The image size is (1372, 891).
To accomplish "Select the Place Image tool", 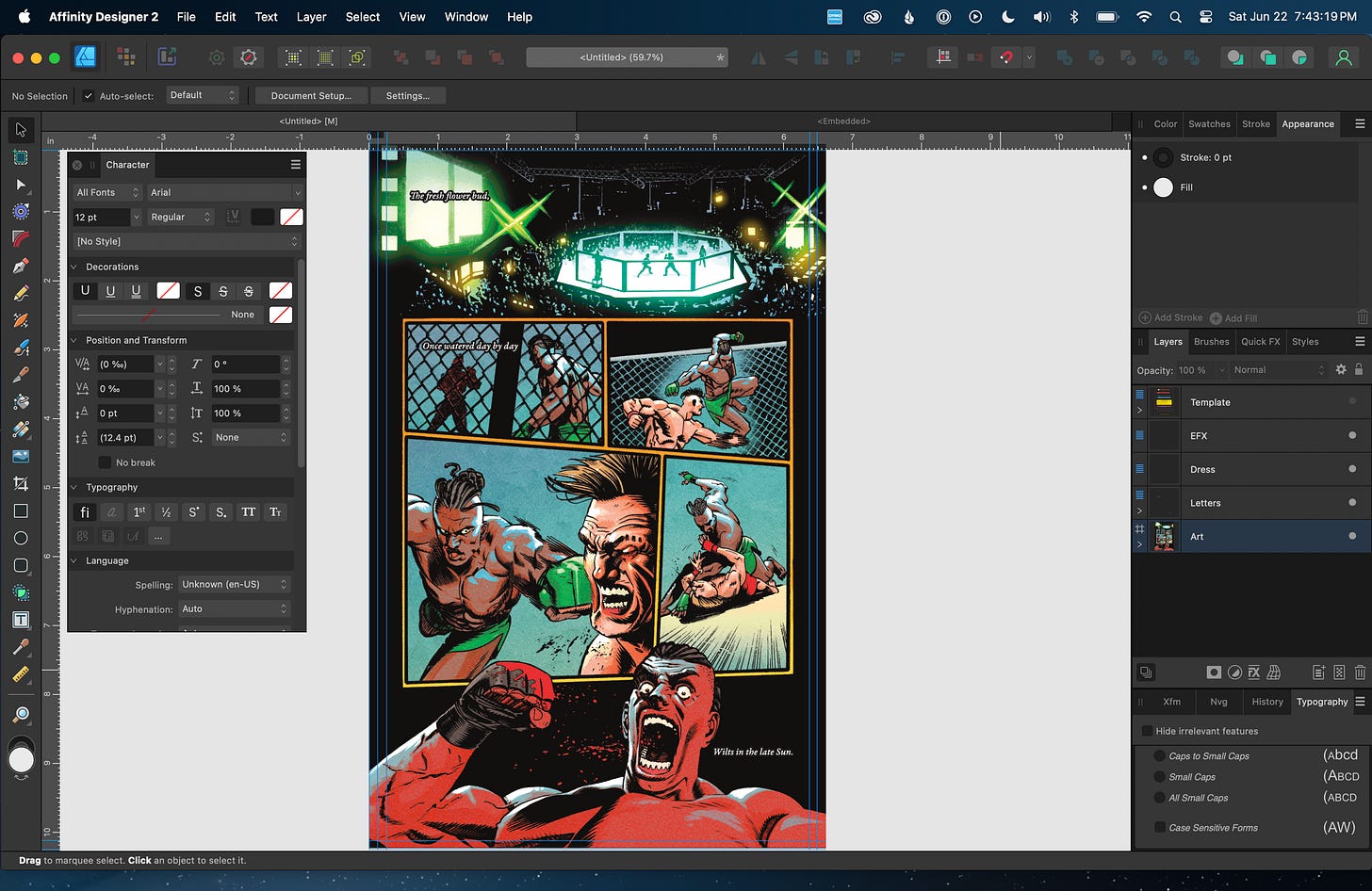I will pyautogui.click(x=21, y=456).
